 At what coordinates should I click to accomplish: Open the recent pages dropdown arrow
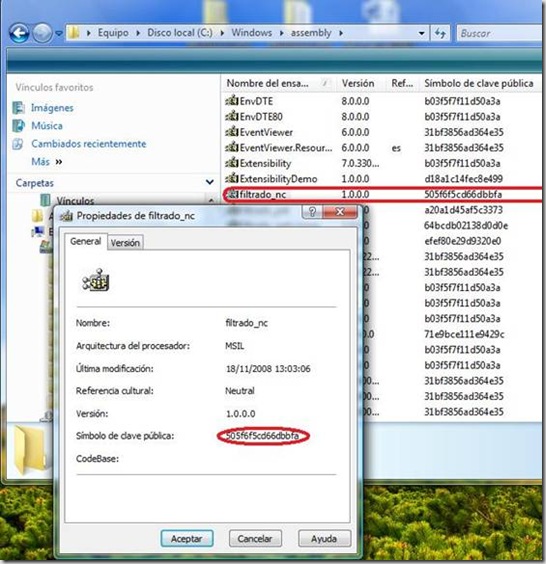(x=59, y=33)
